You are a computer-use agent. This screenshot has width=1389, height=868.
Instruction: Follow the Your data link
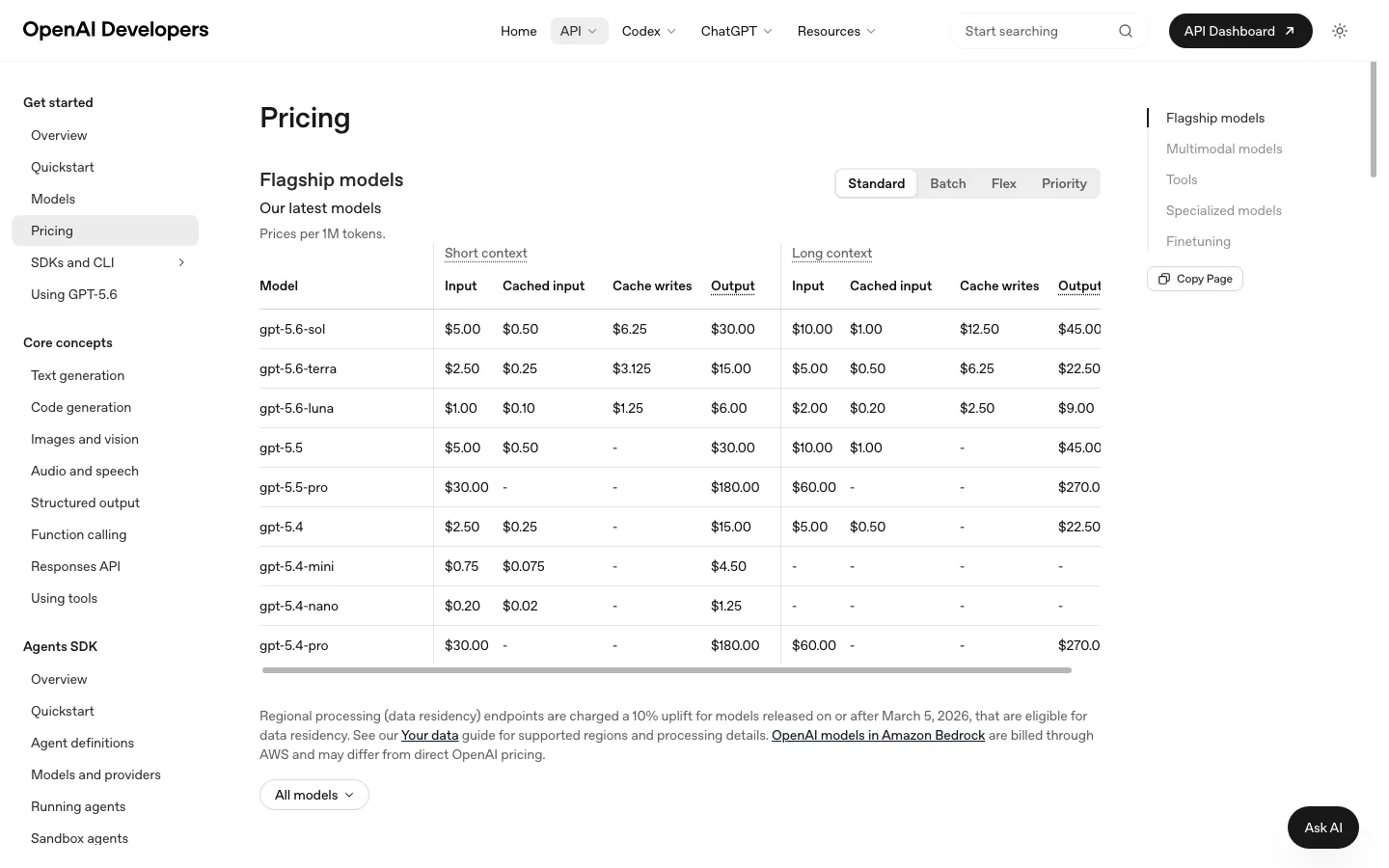pyautogui.click(x=430, y=735)
